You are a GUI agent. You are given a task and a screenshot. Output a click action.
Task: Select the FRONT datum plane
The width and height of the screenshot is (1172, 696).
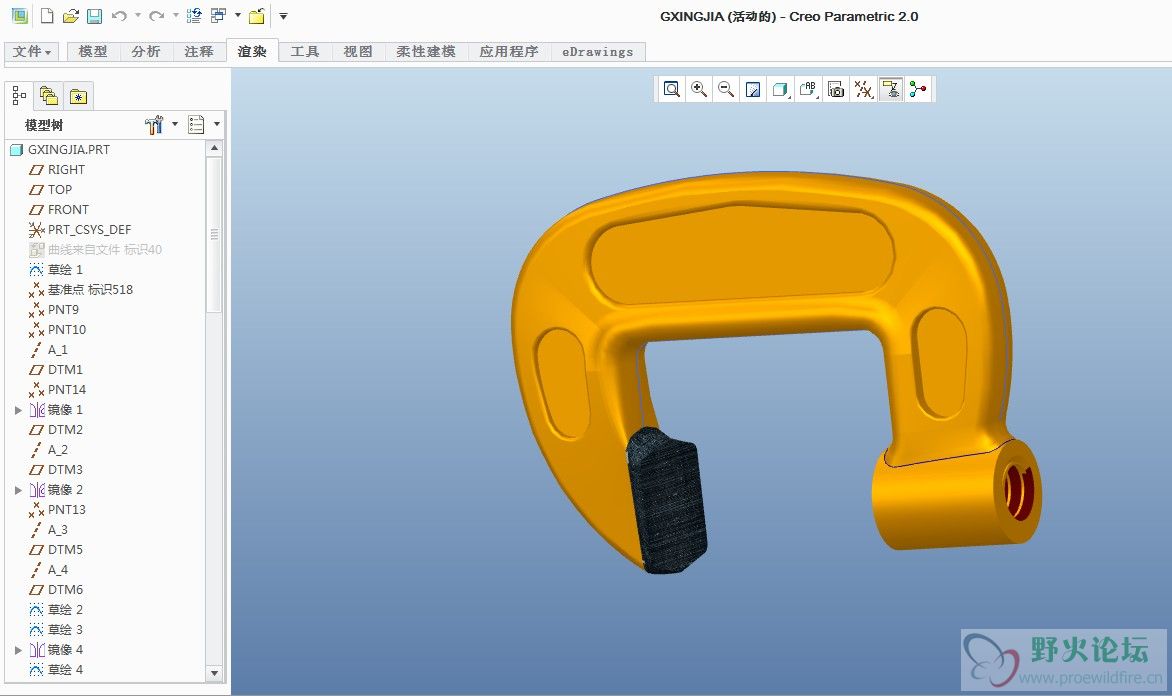tap(58, 209)
